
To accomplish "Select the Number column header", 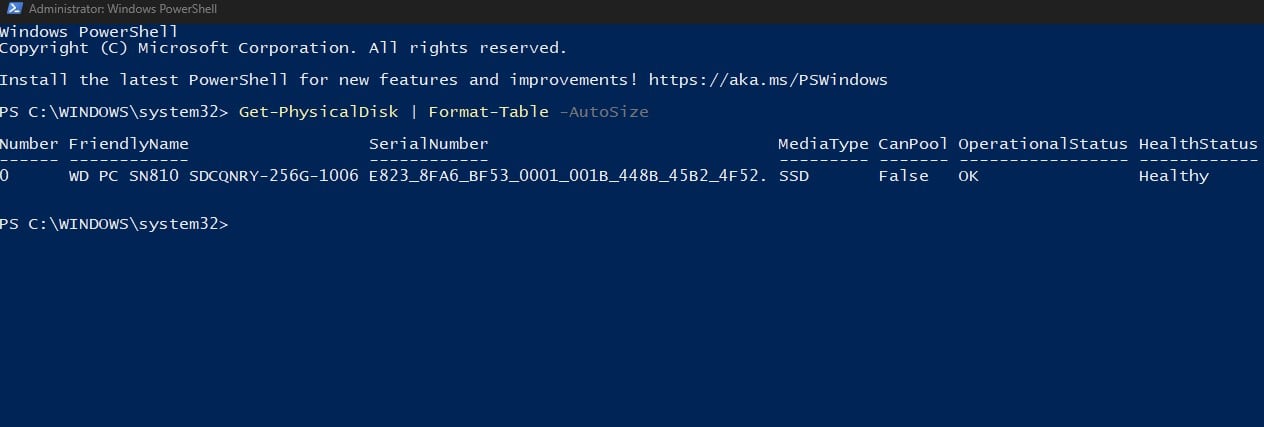I will click(x=29, y=144).
